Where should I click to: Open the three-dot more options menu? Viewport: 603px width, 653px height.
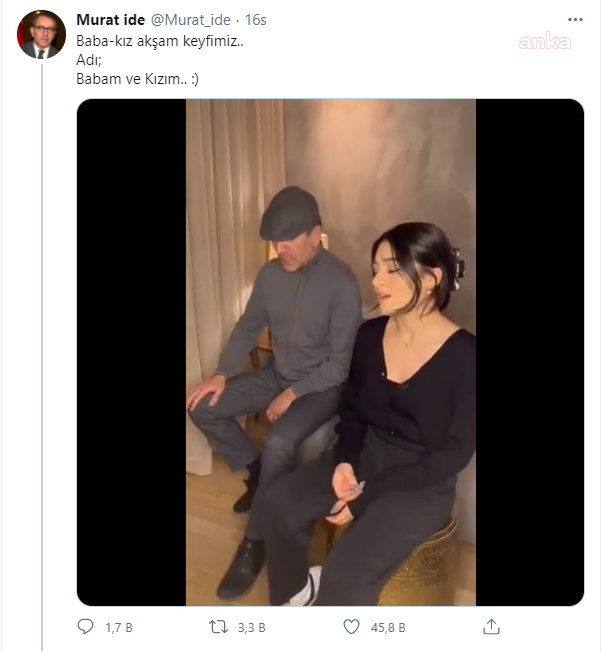[575, 19]
